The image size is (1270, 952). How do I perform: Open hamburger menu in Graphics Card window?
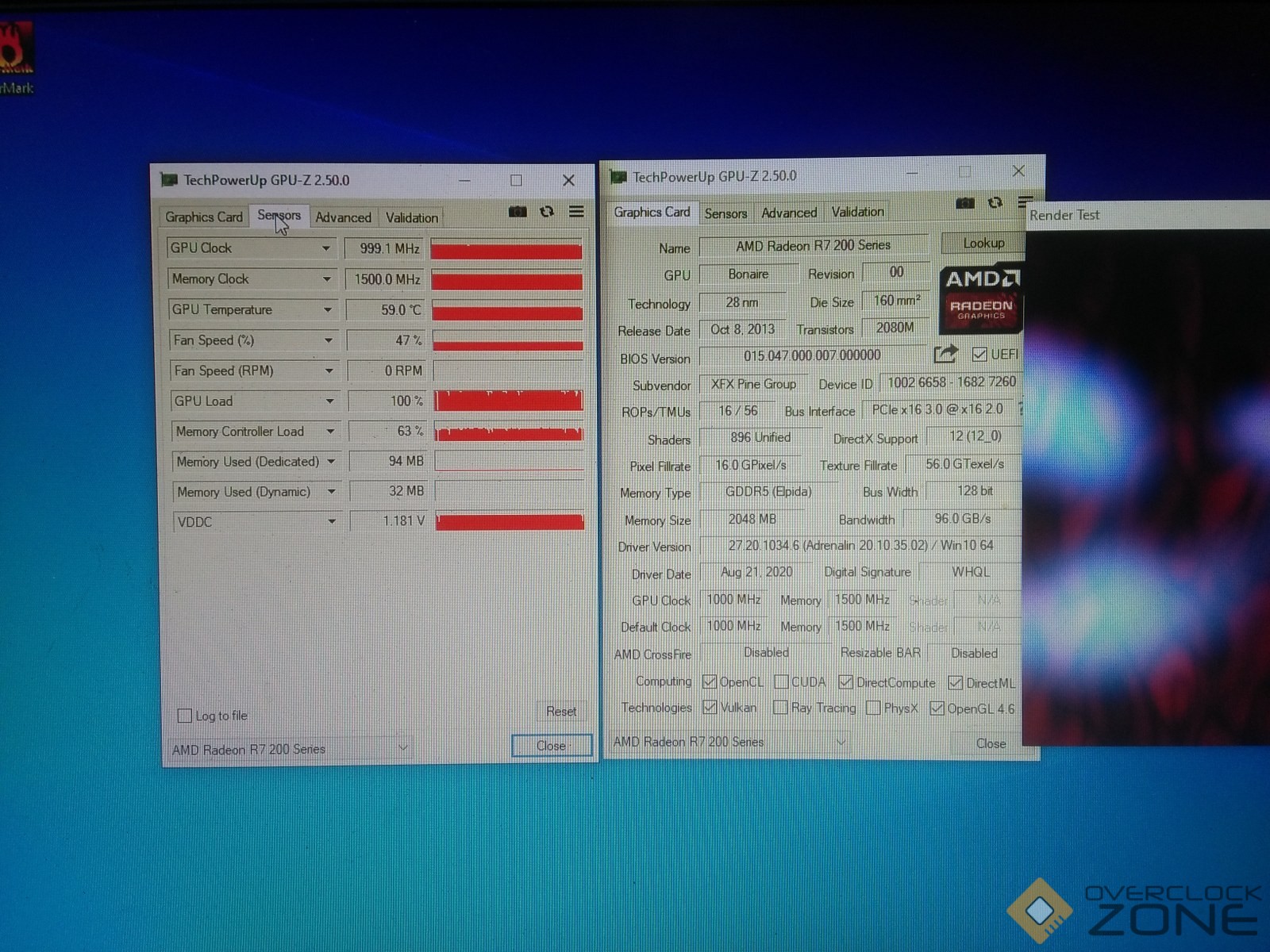tap(1025, 202)
